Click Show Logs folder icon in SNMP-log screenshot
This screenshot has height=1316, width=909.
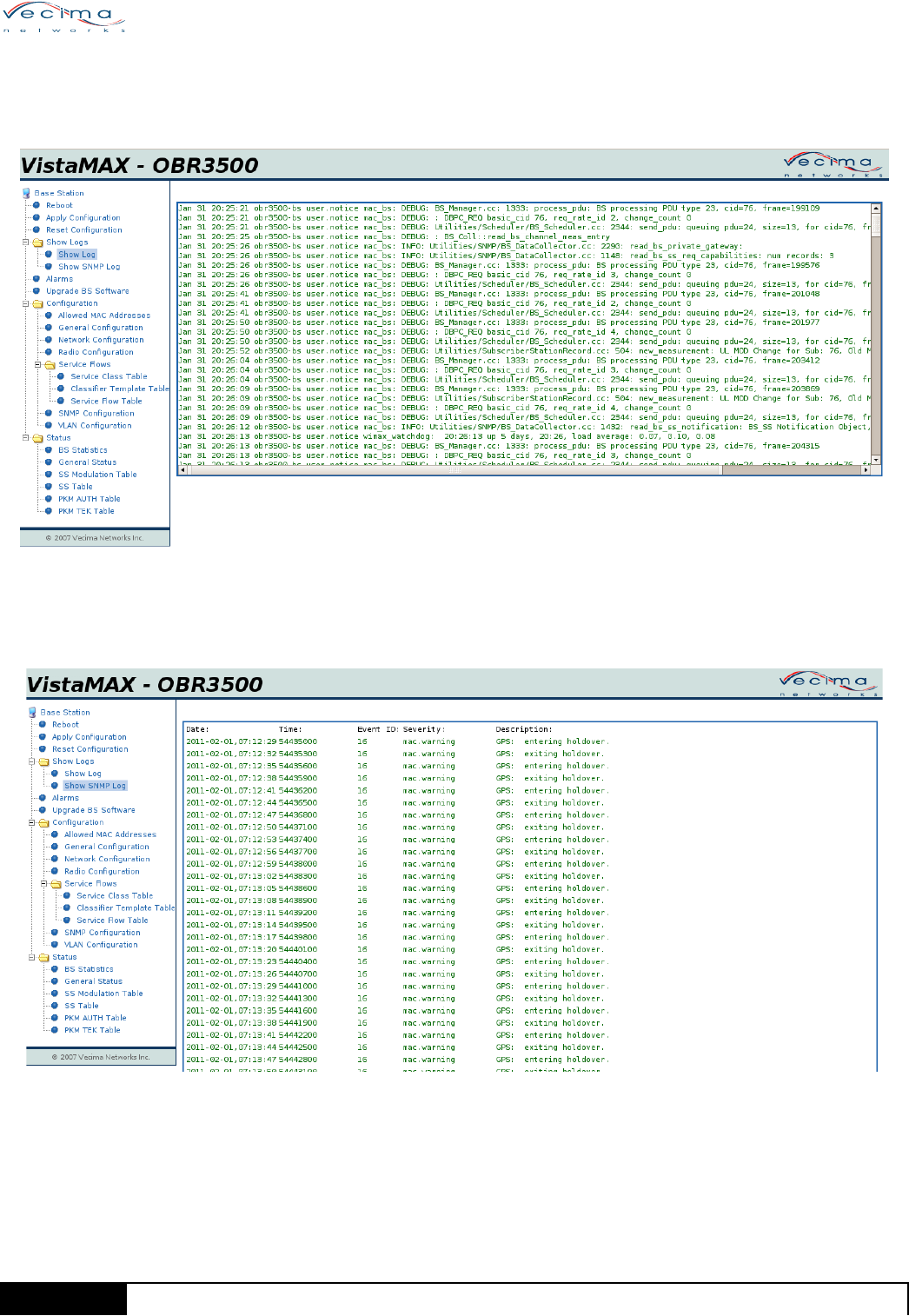pos(43,761)
